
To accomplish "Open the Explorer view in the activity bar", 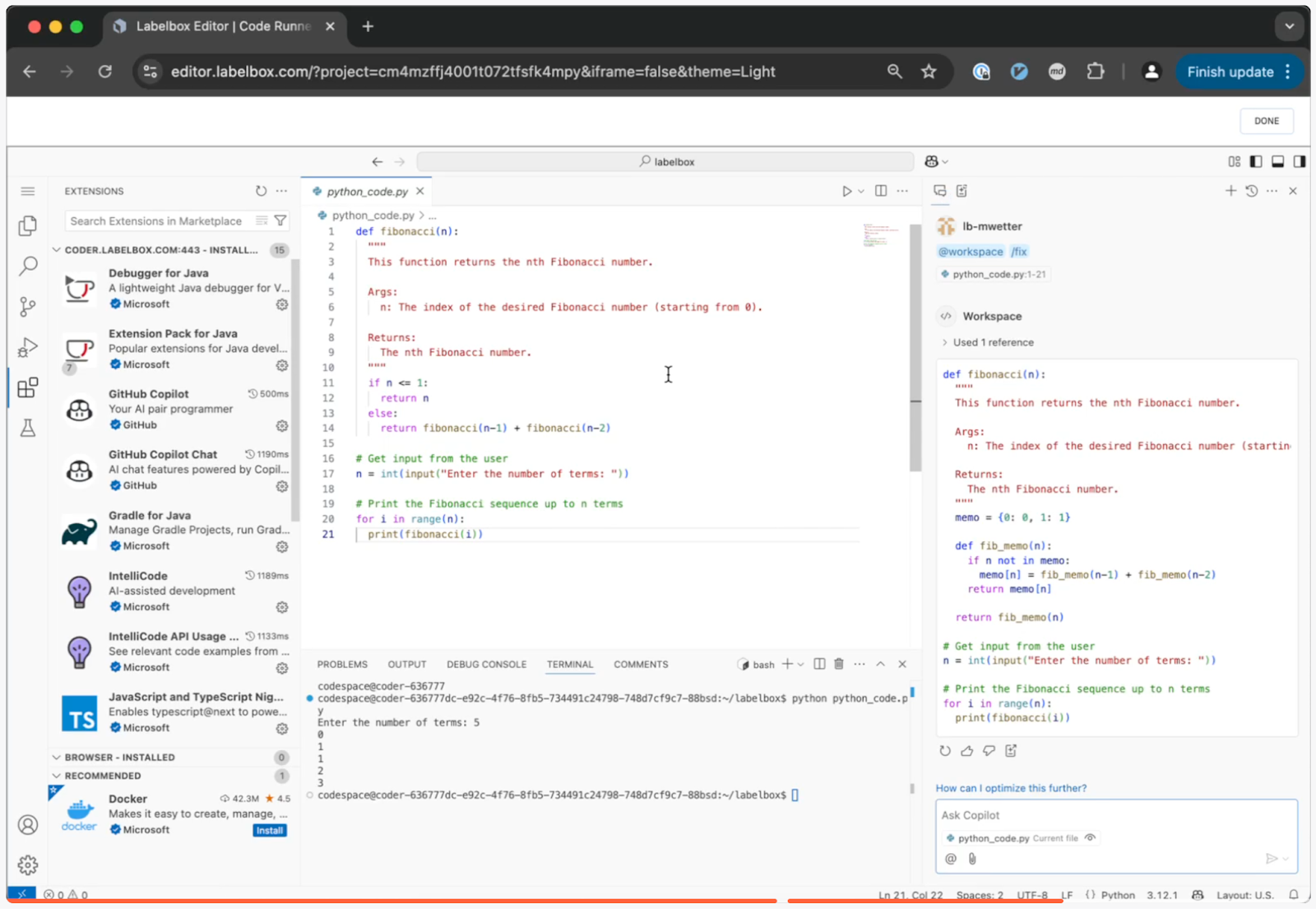I will (28, 225).
